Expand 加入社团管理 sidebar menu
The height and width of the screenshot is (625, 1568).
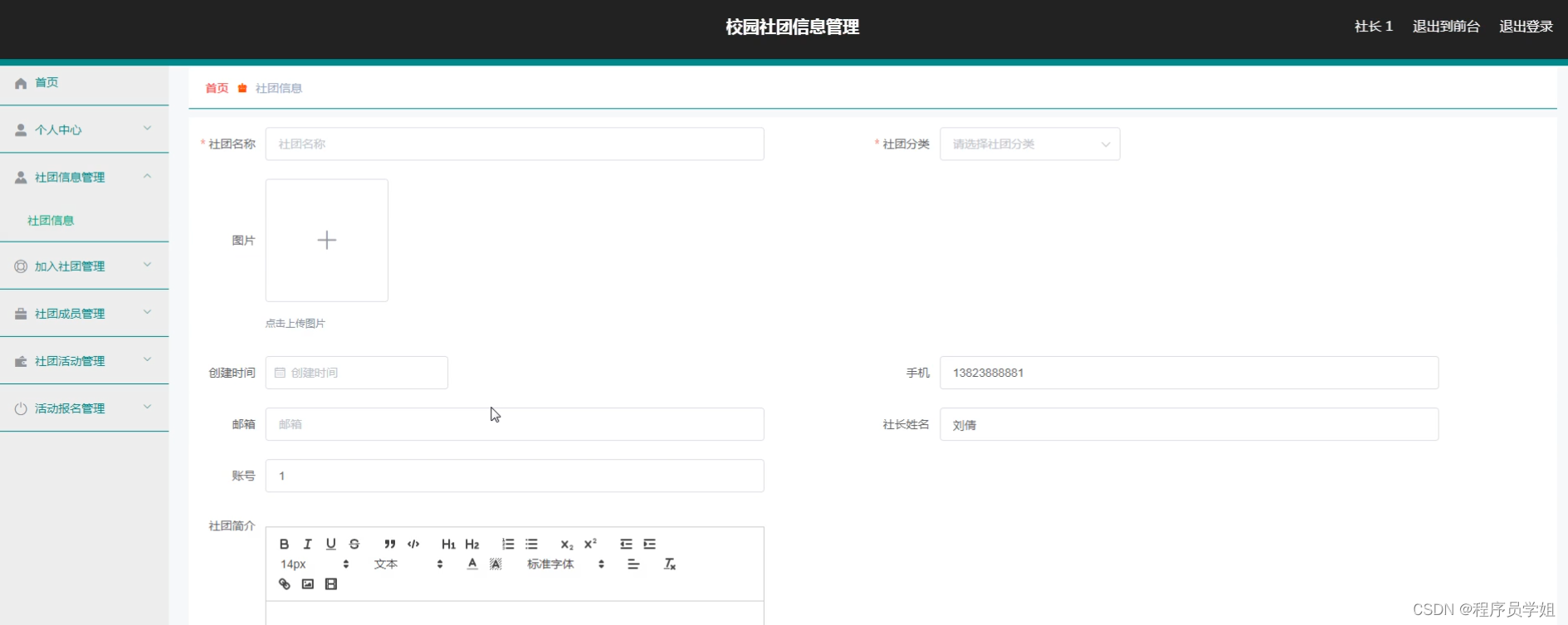84,266
